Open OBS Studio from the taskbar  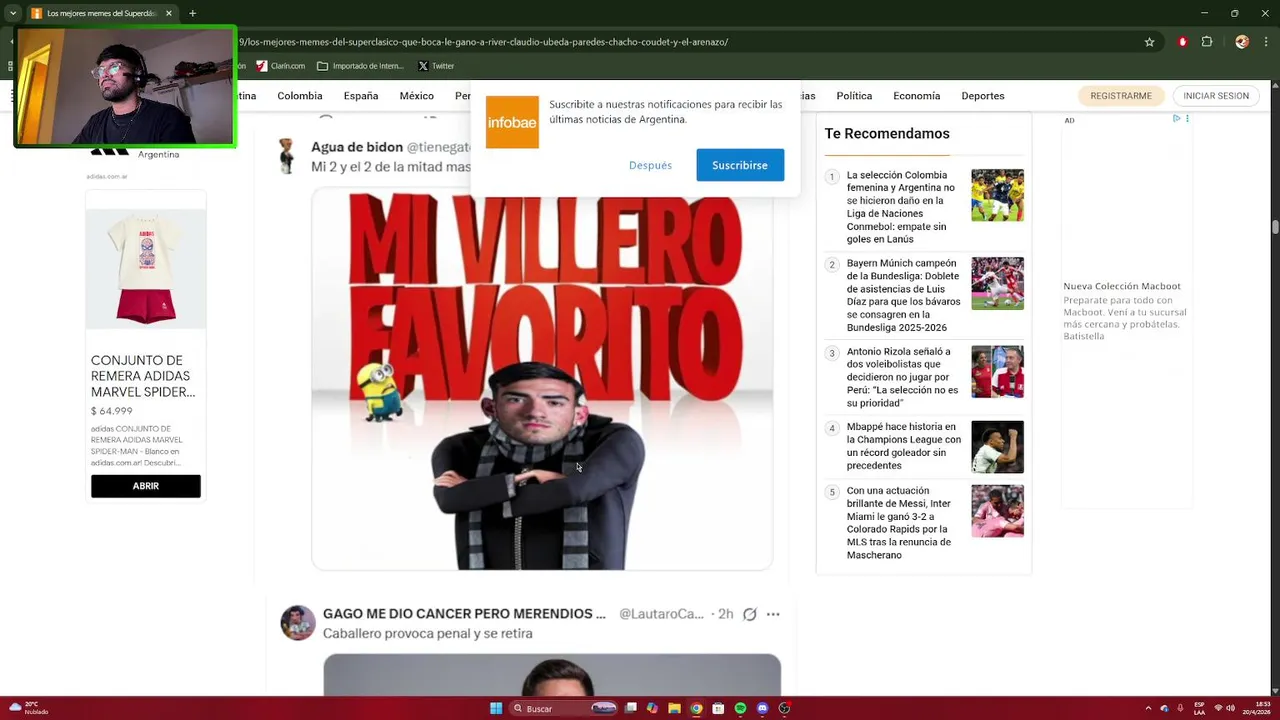click(x=785, y=708)
